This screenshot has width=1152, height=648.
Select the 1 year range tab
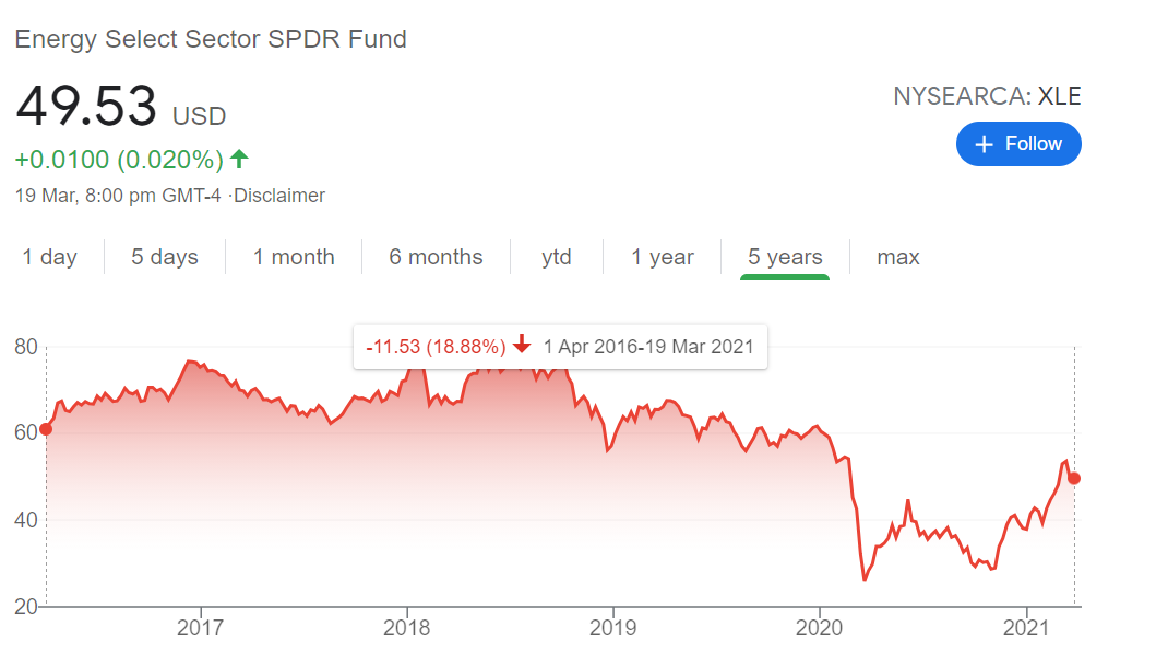point(662,257)
